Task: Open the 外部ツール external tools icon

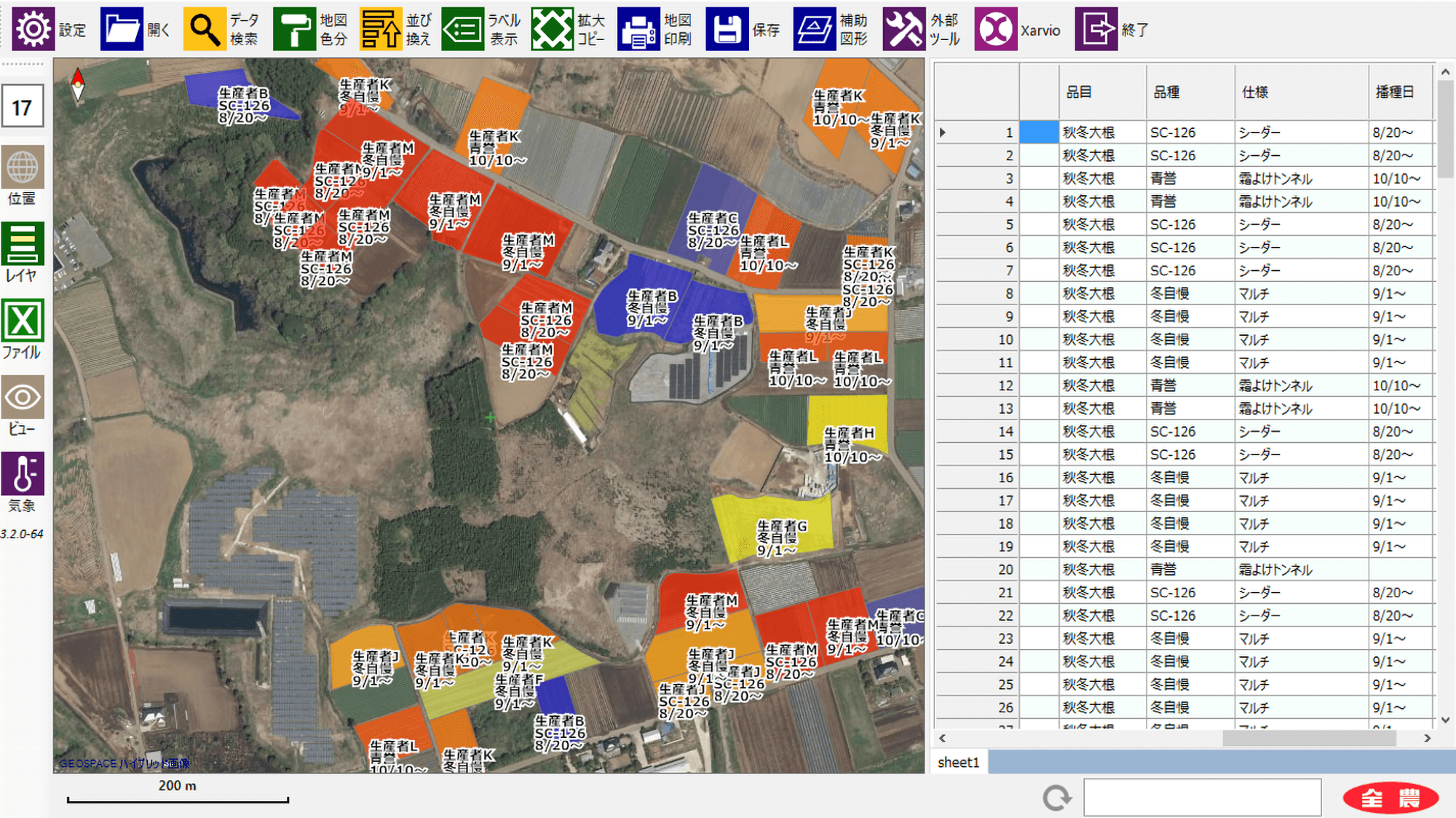Action: (x=903, y=29)
